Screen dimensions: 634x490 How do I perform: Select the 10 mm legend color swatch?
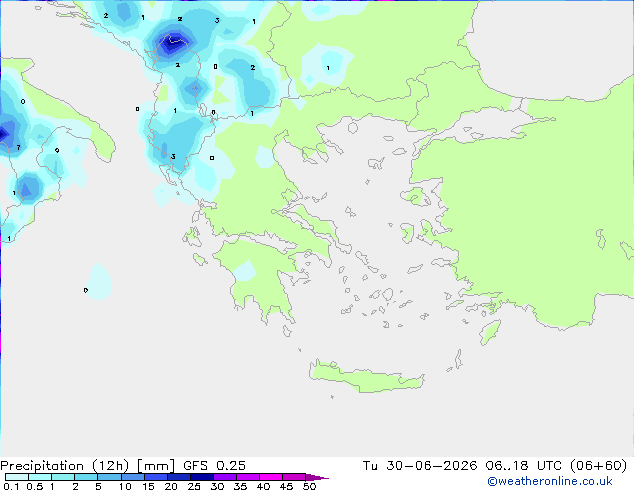(132, 477)
